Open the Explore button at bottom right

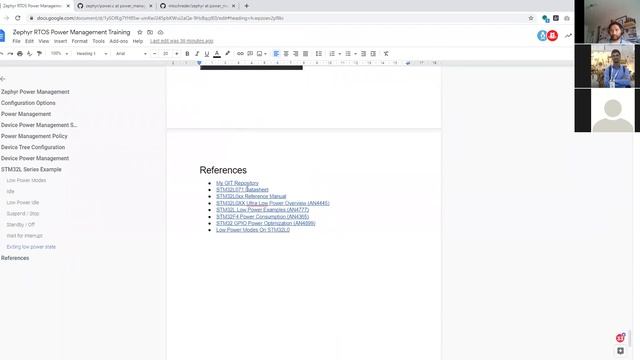(620, 351)
